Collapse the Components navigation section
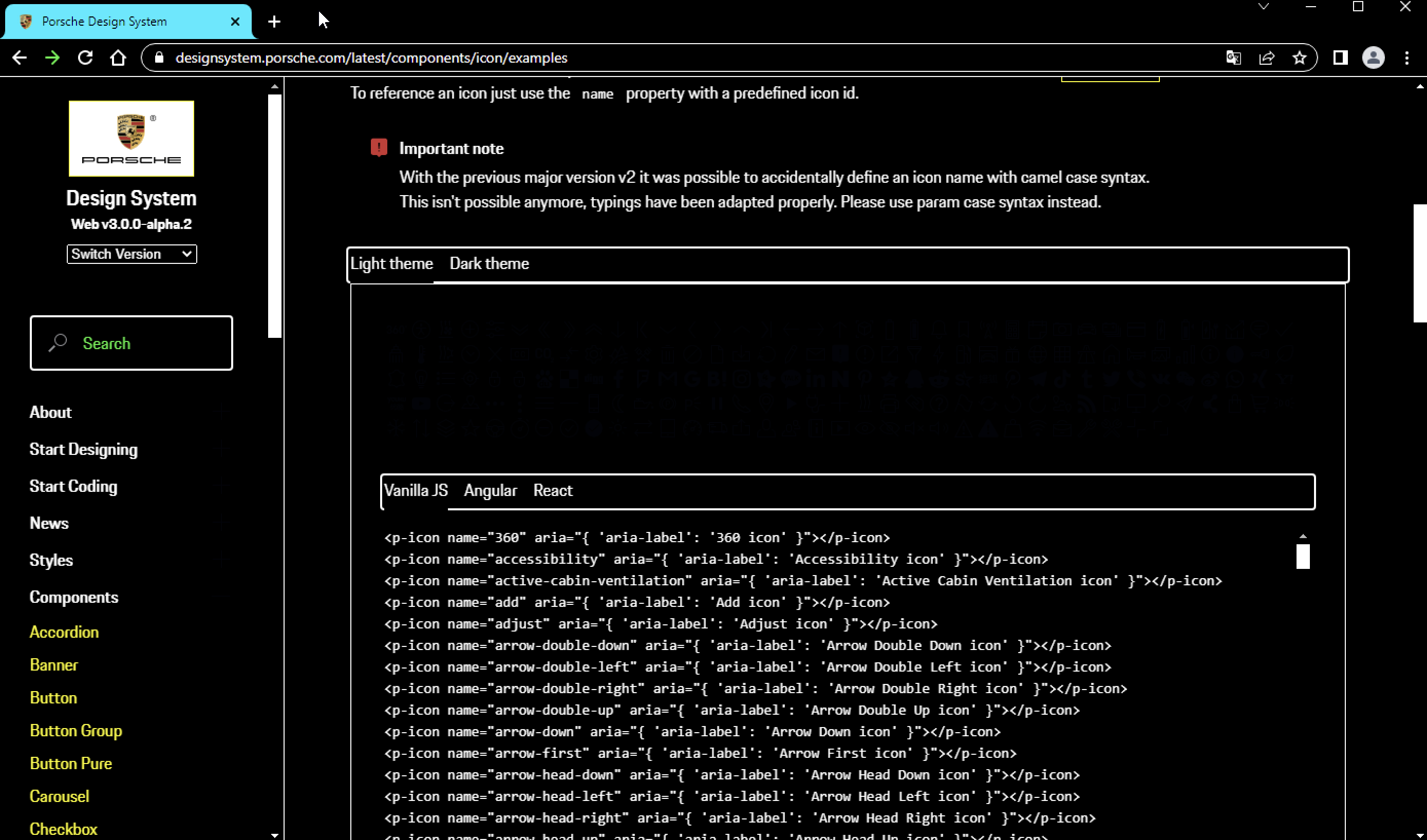Image resolution: width=1427 pixels, height=840 pixels. (x=74, y=597)
